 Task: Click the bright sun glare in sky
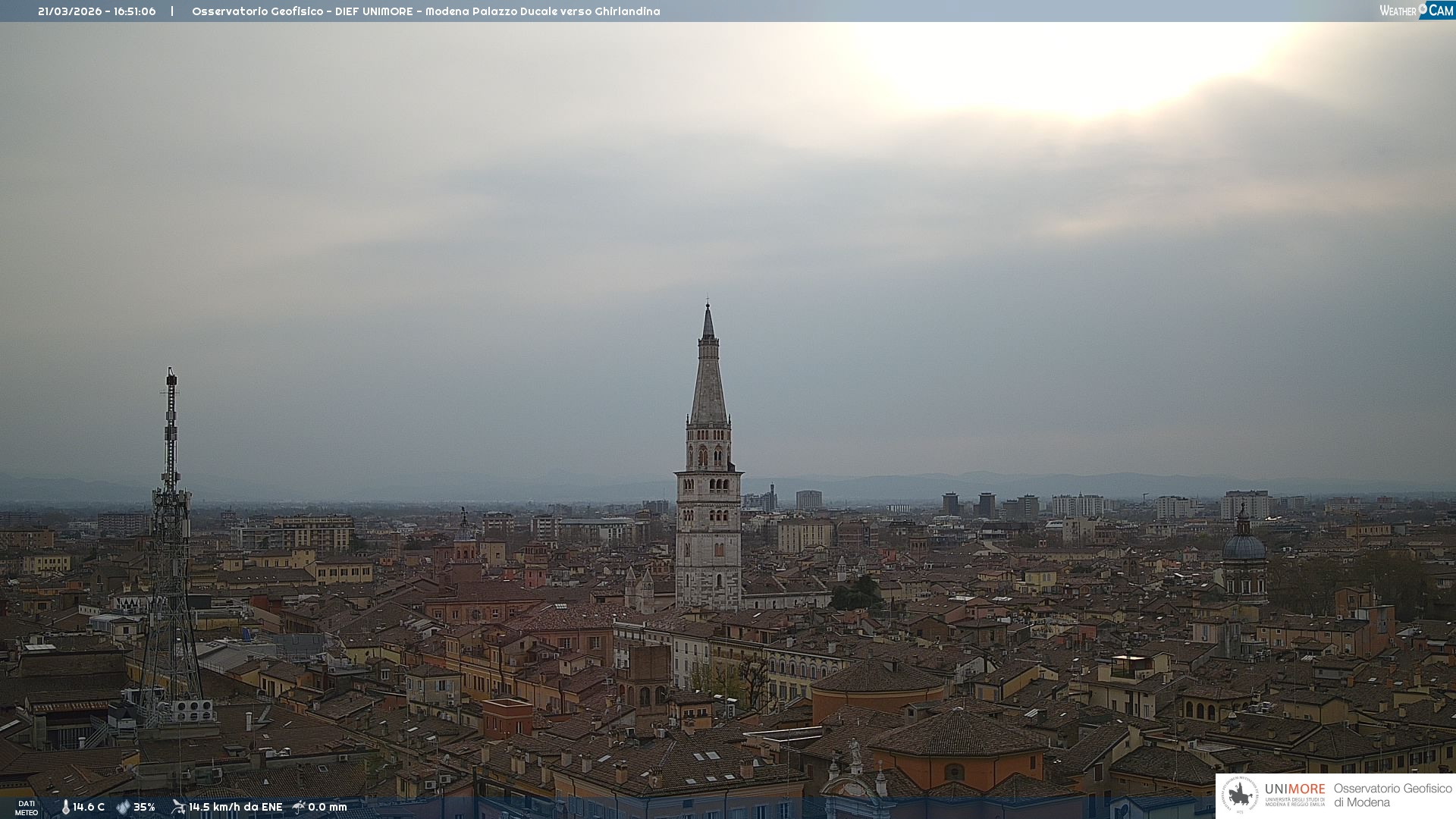(1077, 68)
